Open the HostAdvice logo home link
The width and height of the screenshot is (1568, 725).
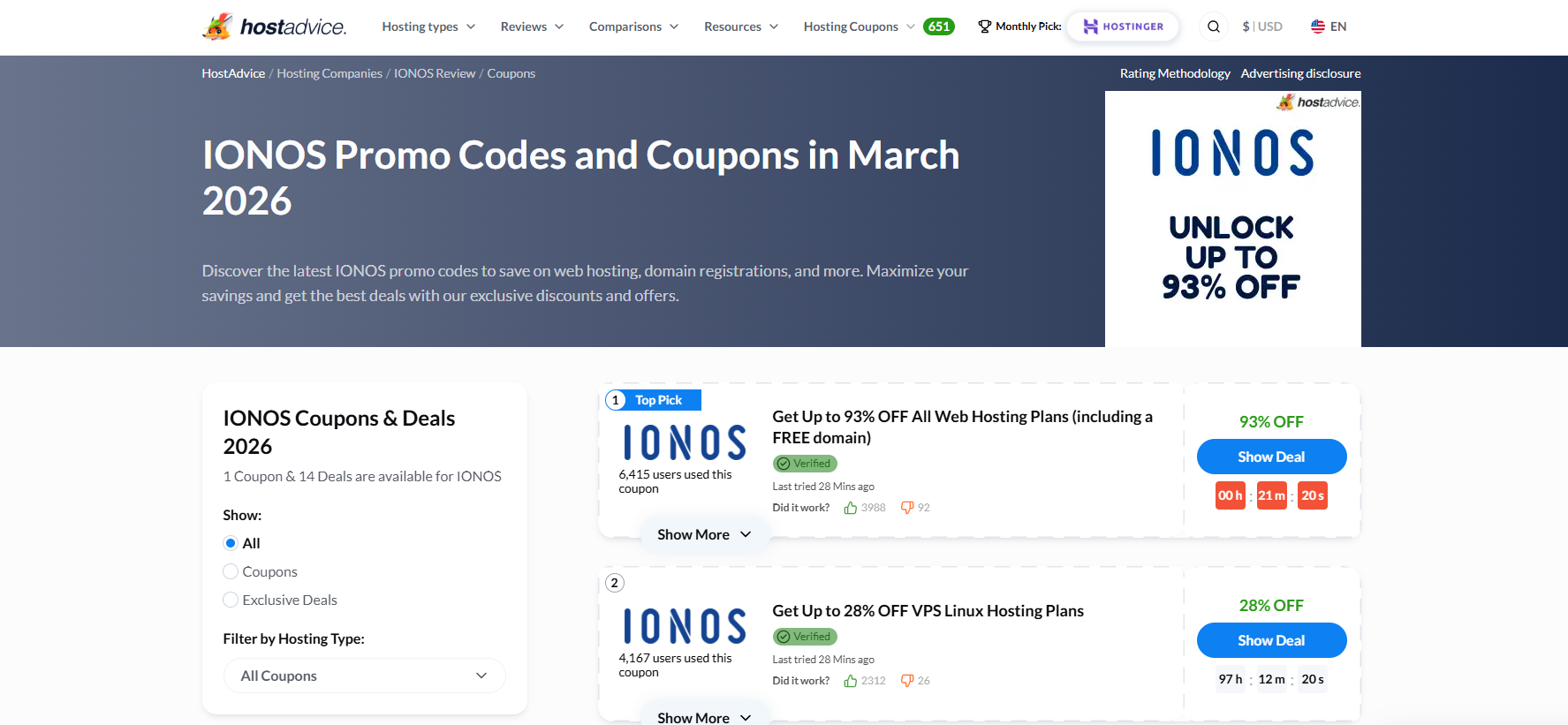(274, 26)
